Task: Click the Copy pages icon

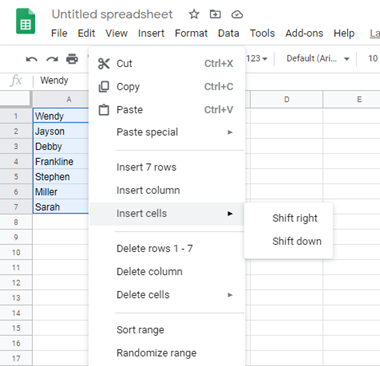Action: (104, 87)
